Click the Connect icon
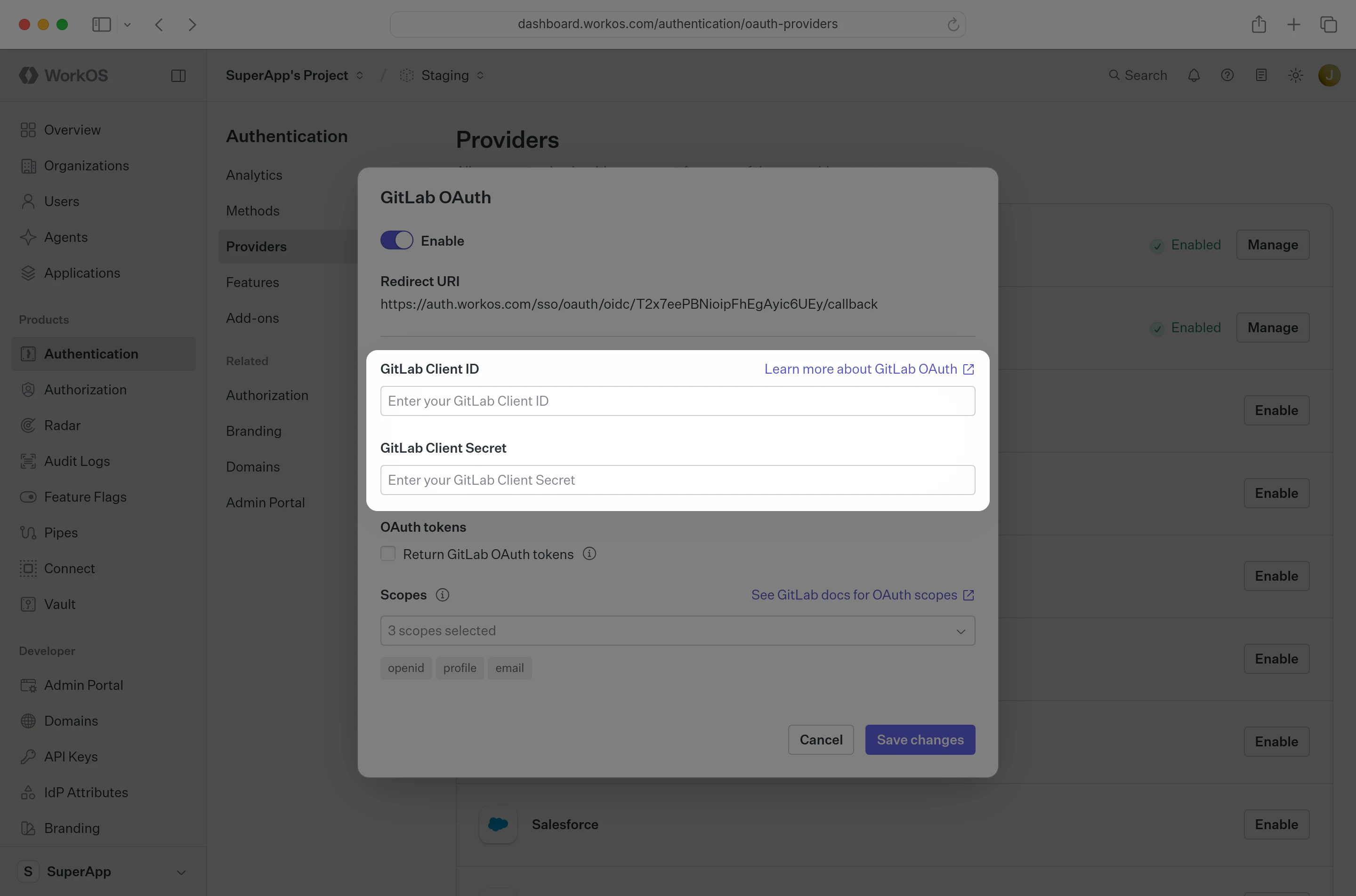This screenshot has width=1356, height=896. [28, 568]
